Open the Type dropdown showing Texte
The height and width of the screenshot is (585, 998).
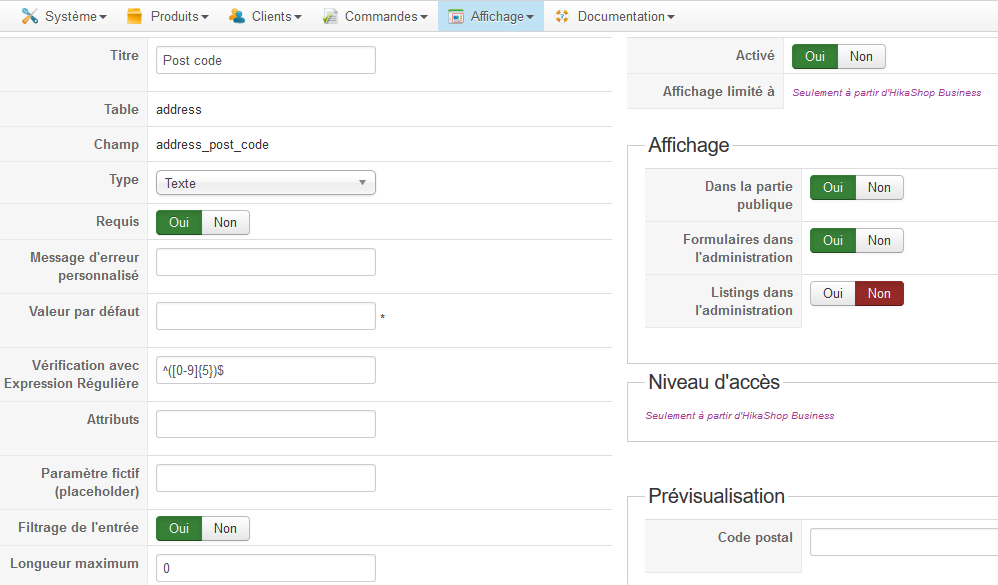click(x=265, y=183)
